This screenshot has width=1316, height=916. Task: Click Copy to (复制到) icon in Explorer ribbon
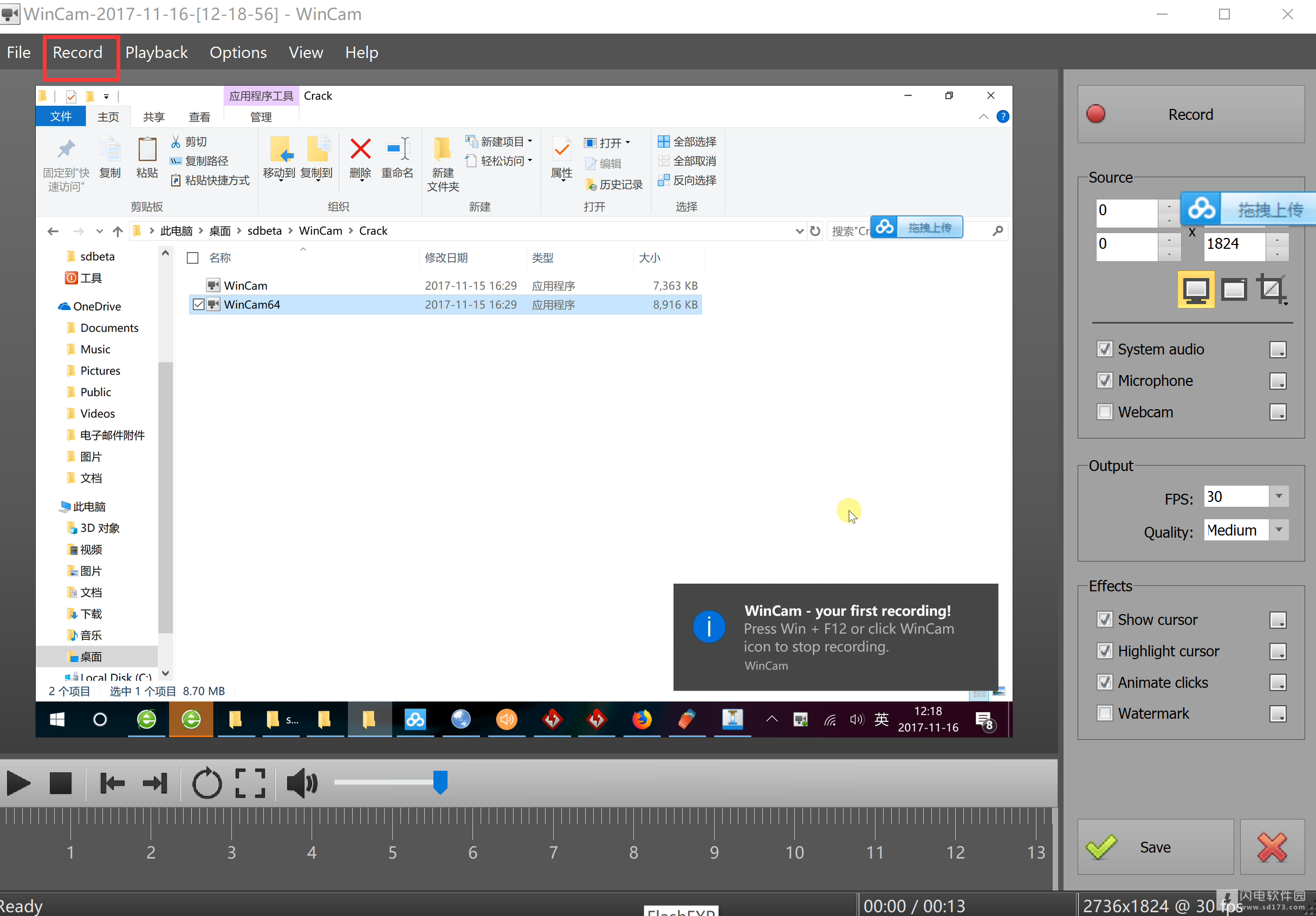316,159
